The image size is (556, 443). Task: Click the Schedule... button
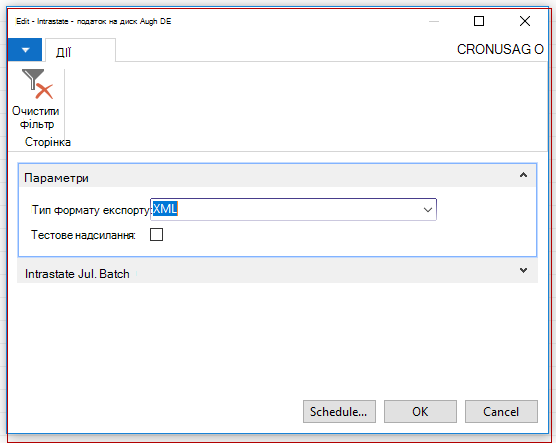(x=339, y=411)
